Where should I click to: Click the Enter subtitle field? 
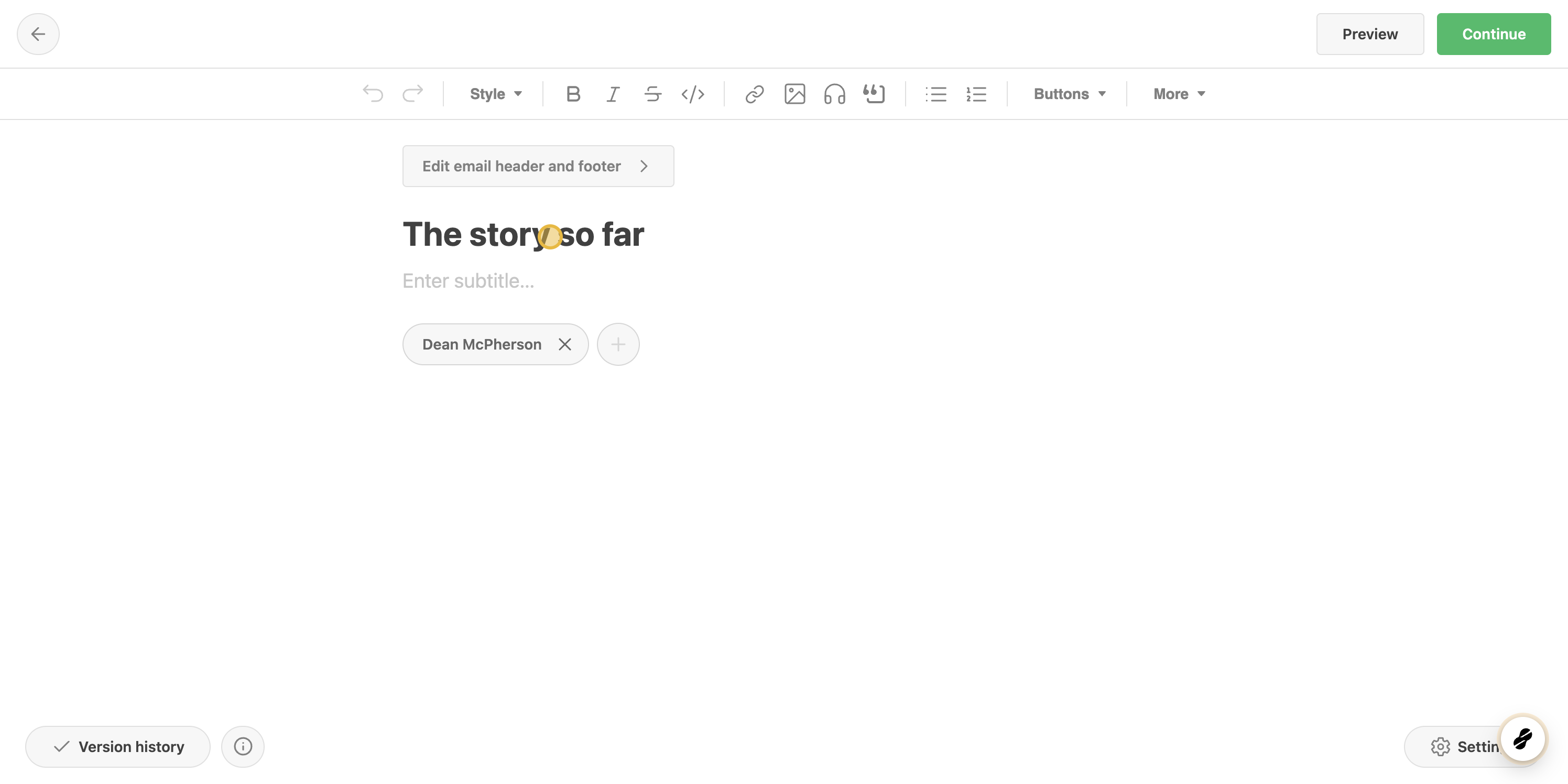(x=469, y=280)
